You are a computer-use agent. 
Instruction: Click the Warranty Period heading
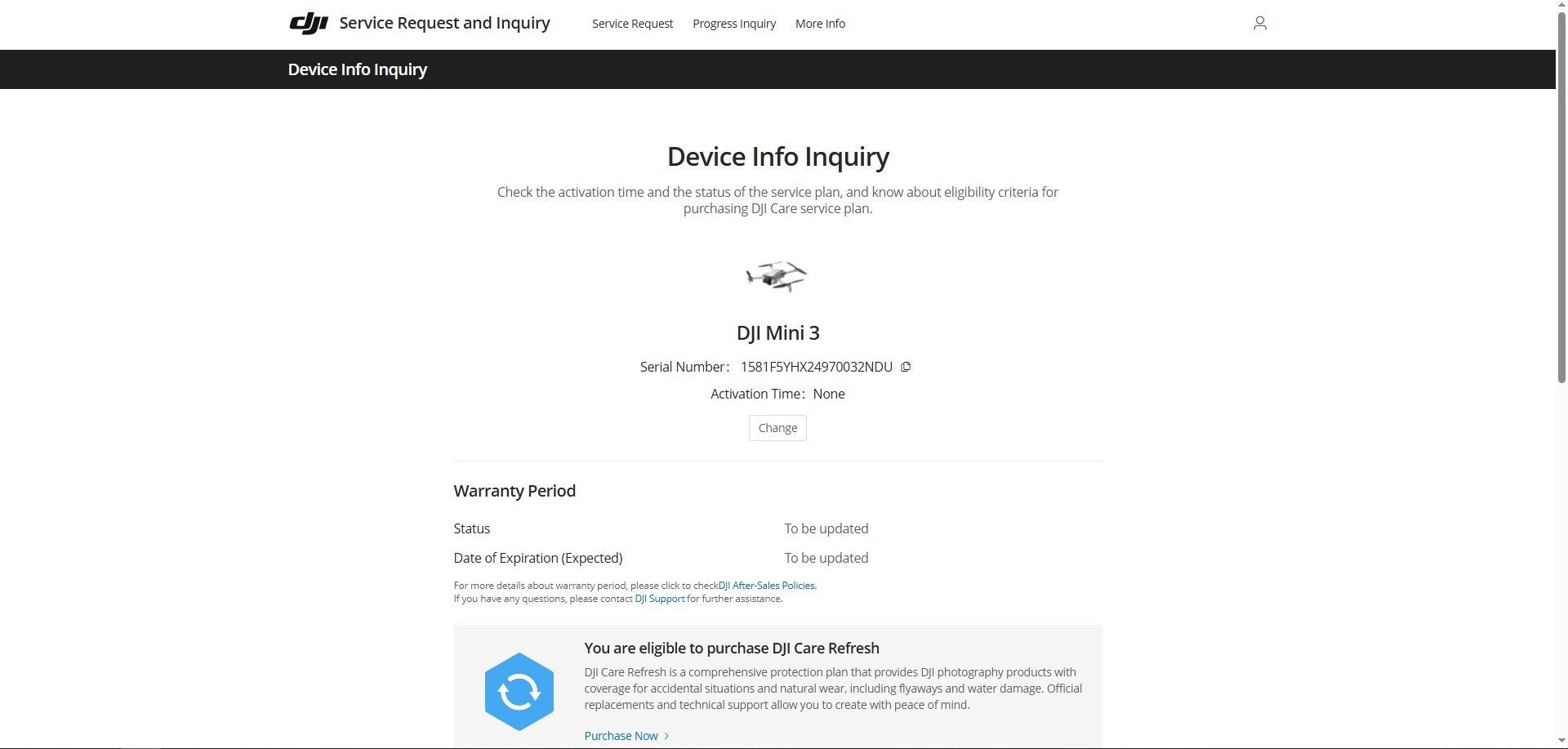pos(514,491)
